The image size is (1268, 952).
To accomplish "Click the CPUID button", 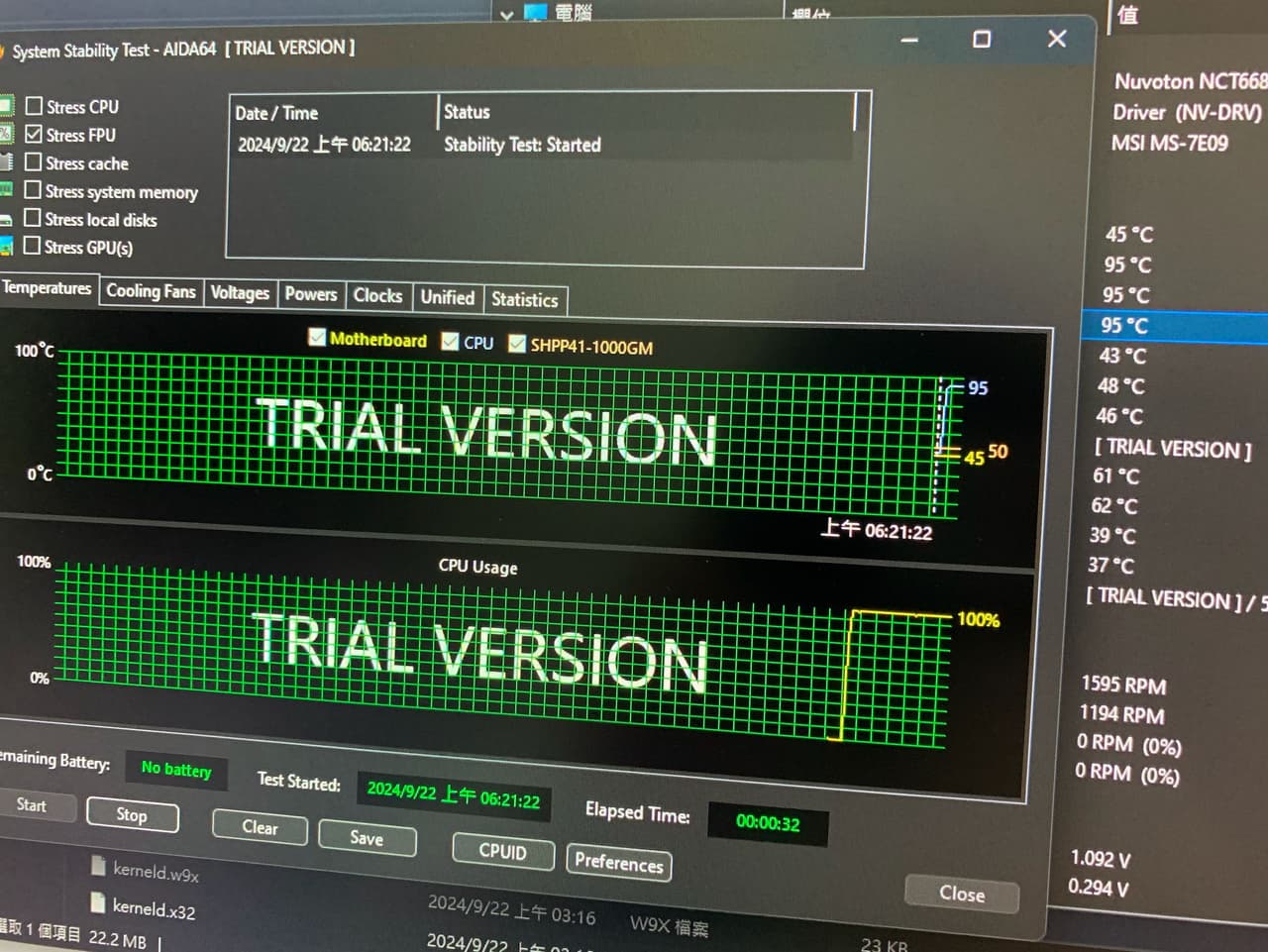I will pyautogui.click(x=502, y=852).
